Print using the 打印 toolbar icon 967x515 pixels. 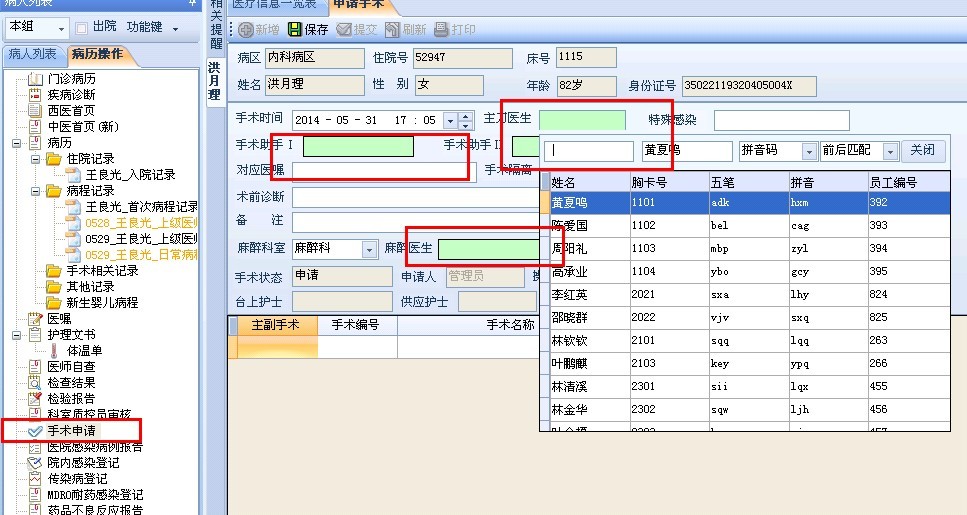(441, 29)
